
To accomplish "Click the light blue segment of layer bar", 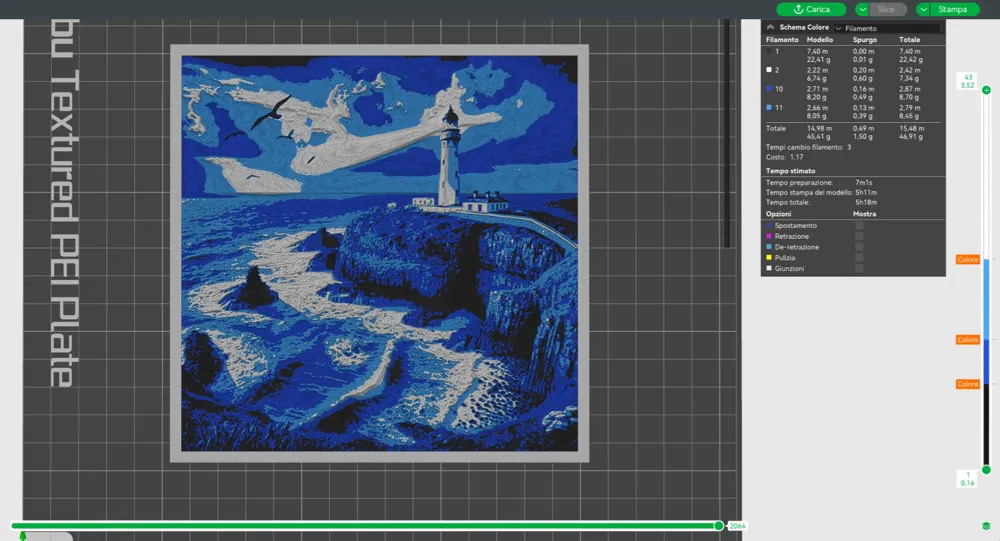I will coord(986,299).
